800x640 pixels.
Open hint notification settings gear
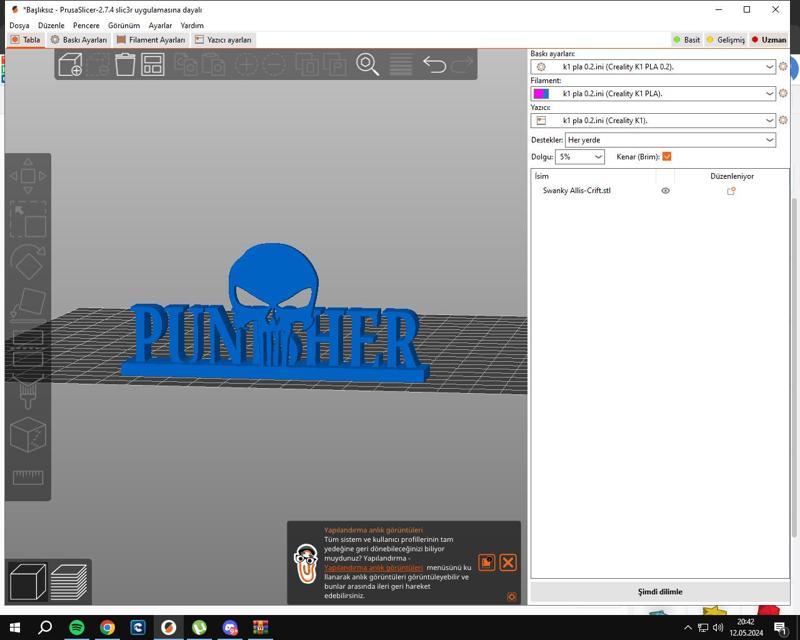click(512, 597)
